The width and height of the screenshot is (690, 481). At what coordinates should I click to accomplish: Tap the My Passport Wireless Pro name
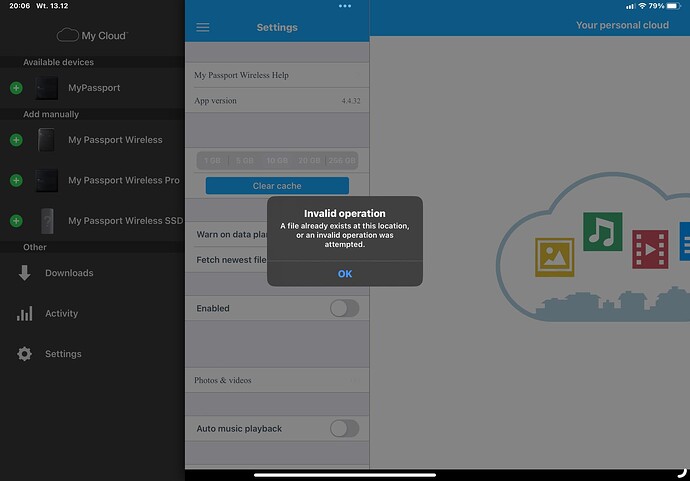(124, 180)
